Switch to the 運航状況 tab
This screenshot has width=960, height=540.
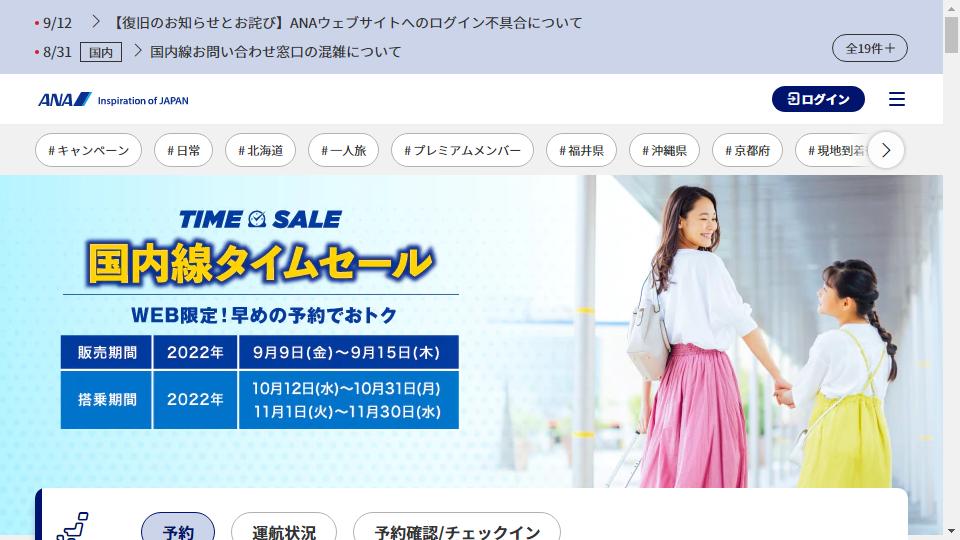click(284, 530)
